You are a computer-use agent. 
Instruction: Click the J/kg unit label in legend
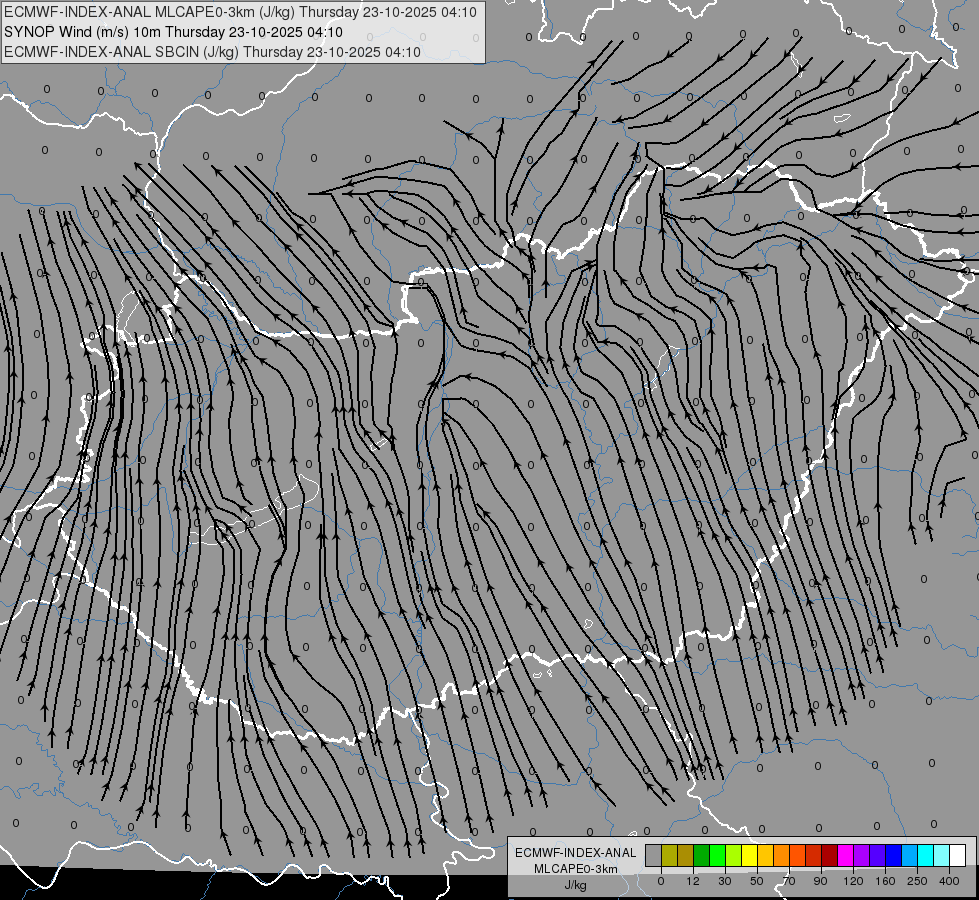575,885
